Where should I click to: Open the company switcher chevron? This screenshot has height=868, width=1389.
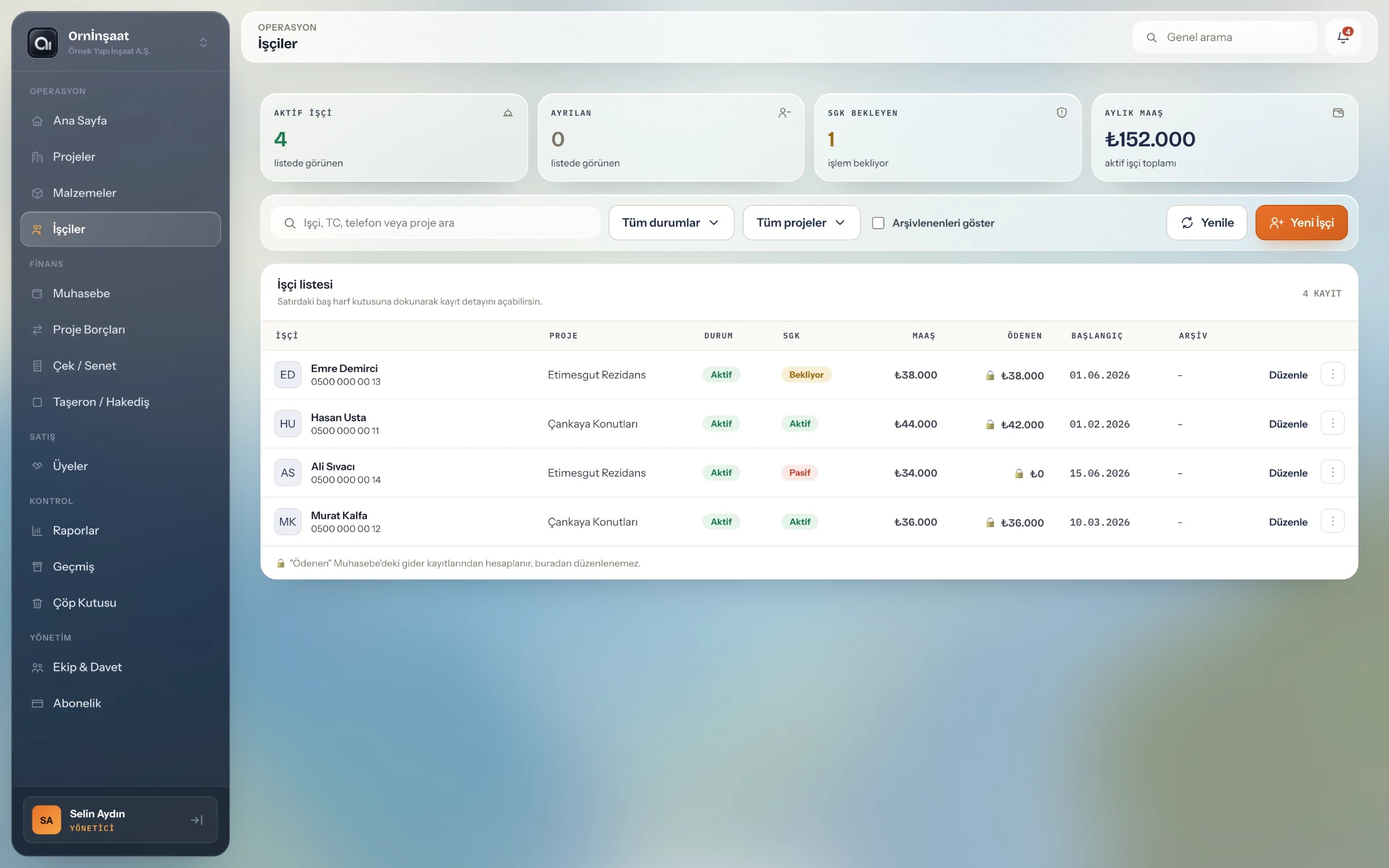(x=203, y=43)
